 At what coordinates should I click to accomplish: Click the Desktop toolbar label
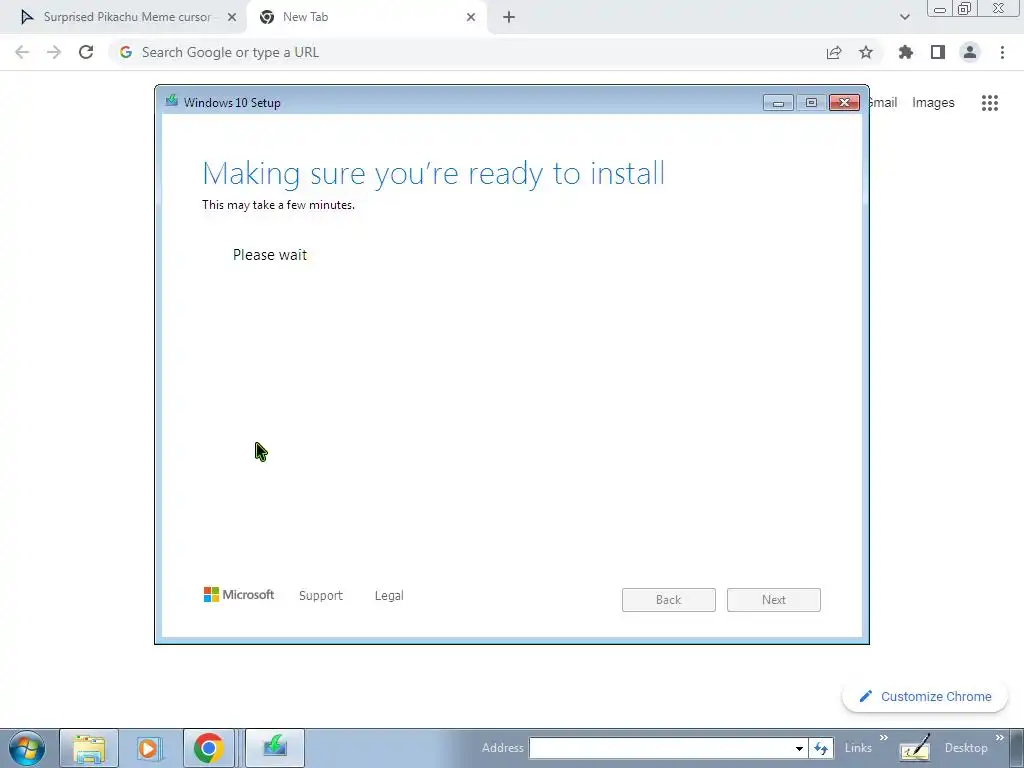(x=966, y=748)
